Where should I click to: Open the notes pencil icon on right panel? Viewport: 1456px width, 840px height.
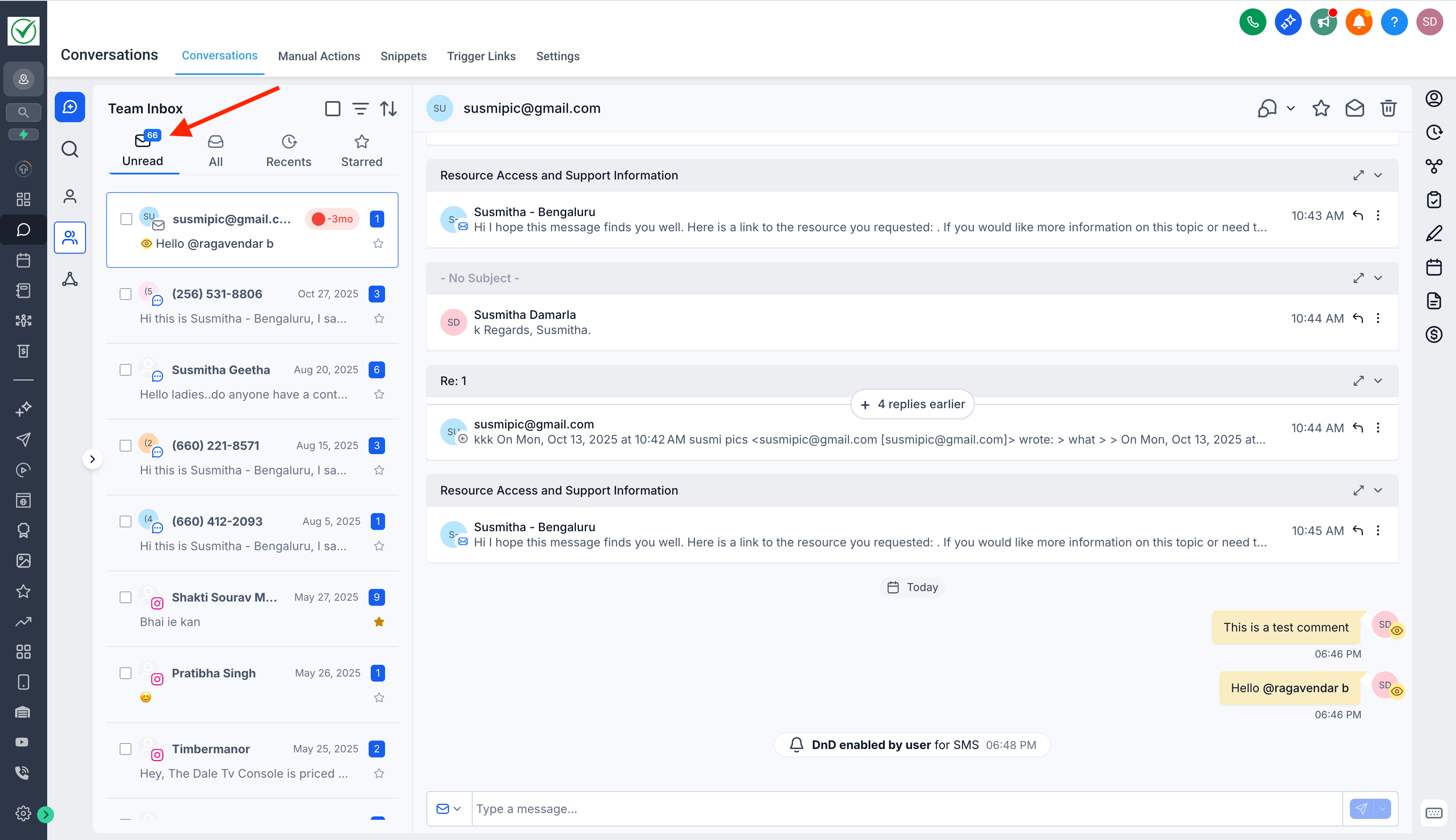(x=1434, y=233)
